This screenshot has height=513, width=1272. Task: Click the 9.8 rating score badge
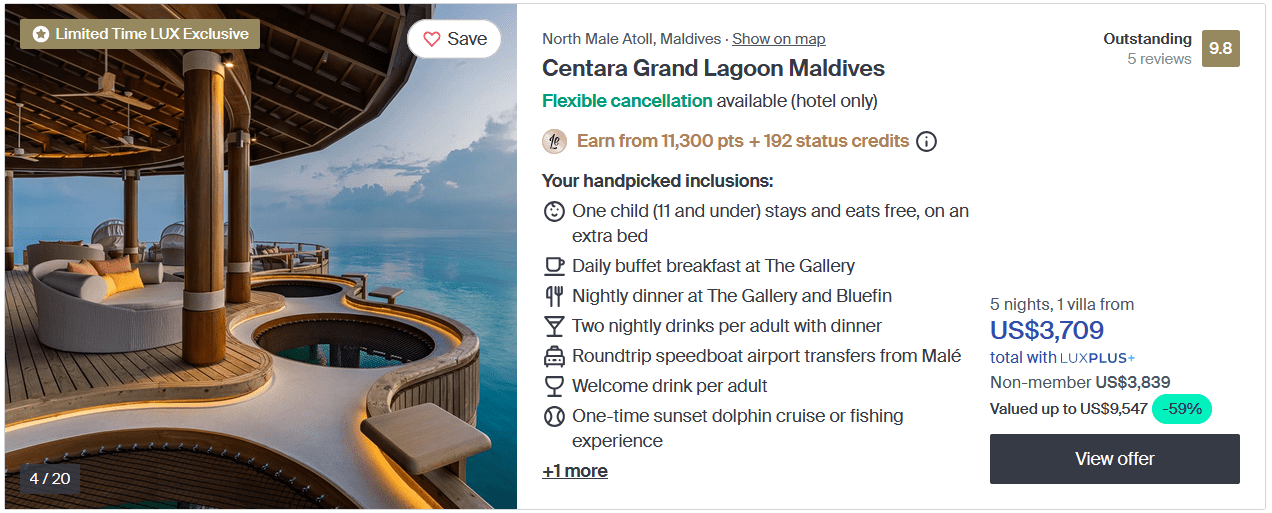point(1221,48)
